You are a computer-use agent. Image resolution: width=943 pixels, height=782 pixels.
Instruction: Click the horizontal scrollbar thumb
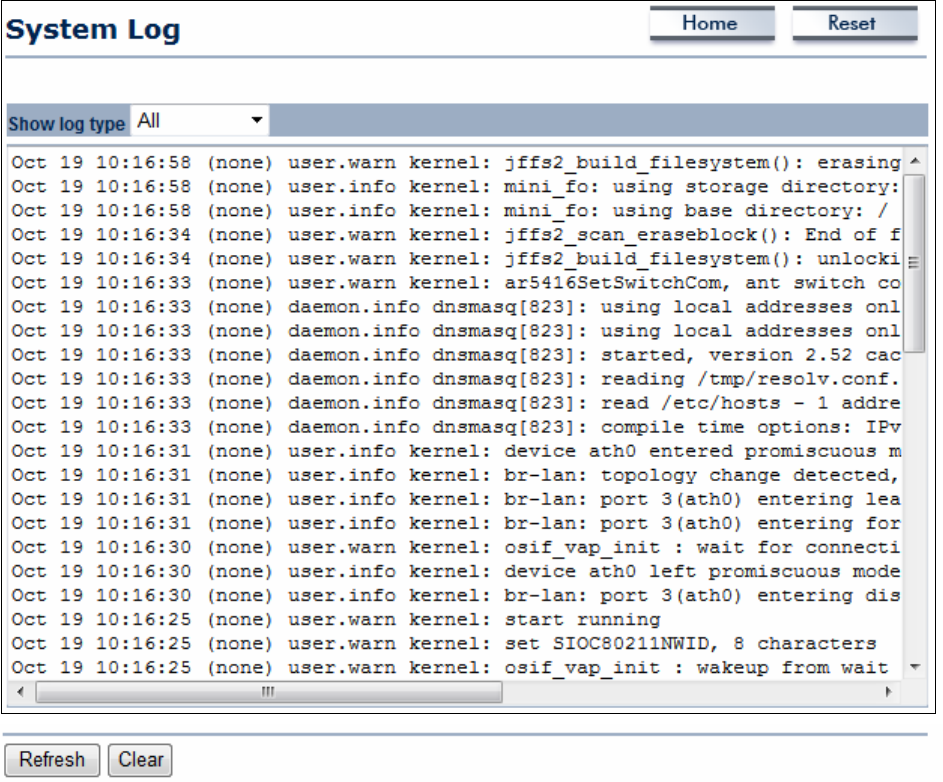click(x=269, y=692)
